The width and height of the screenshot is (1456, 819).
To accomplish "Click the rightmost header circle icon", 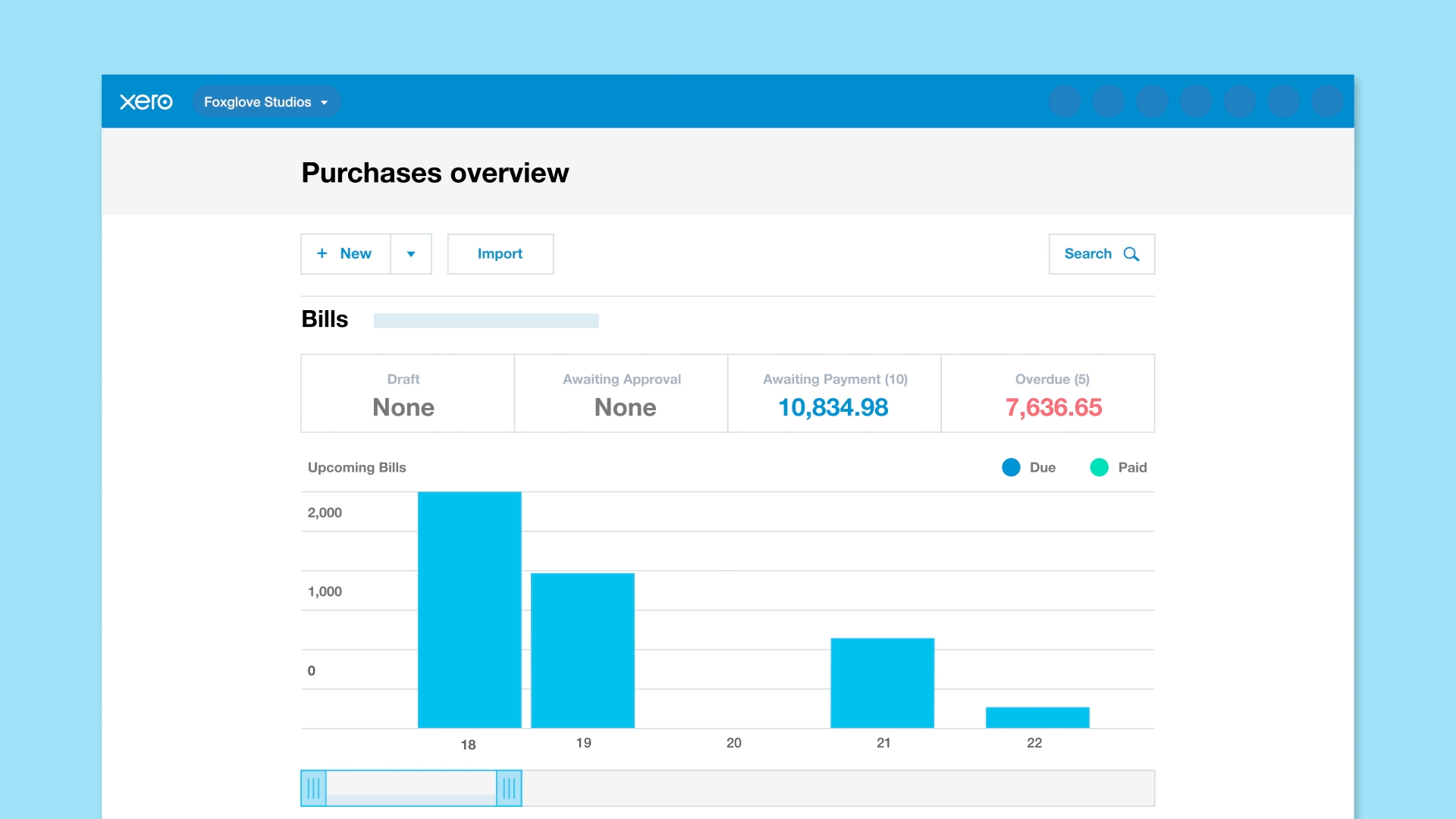I will tap(1327, 102).
